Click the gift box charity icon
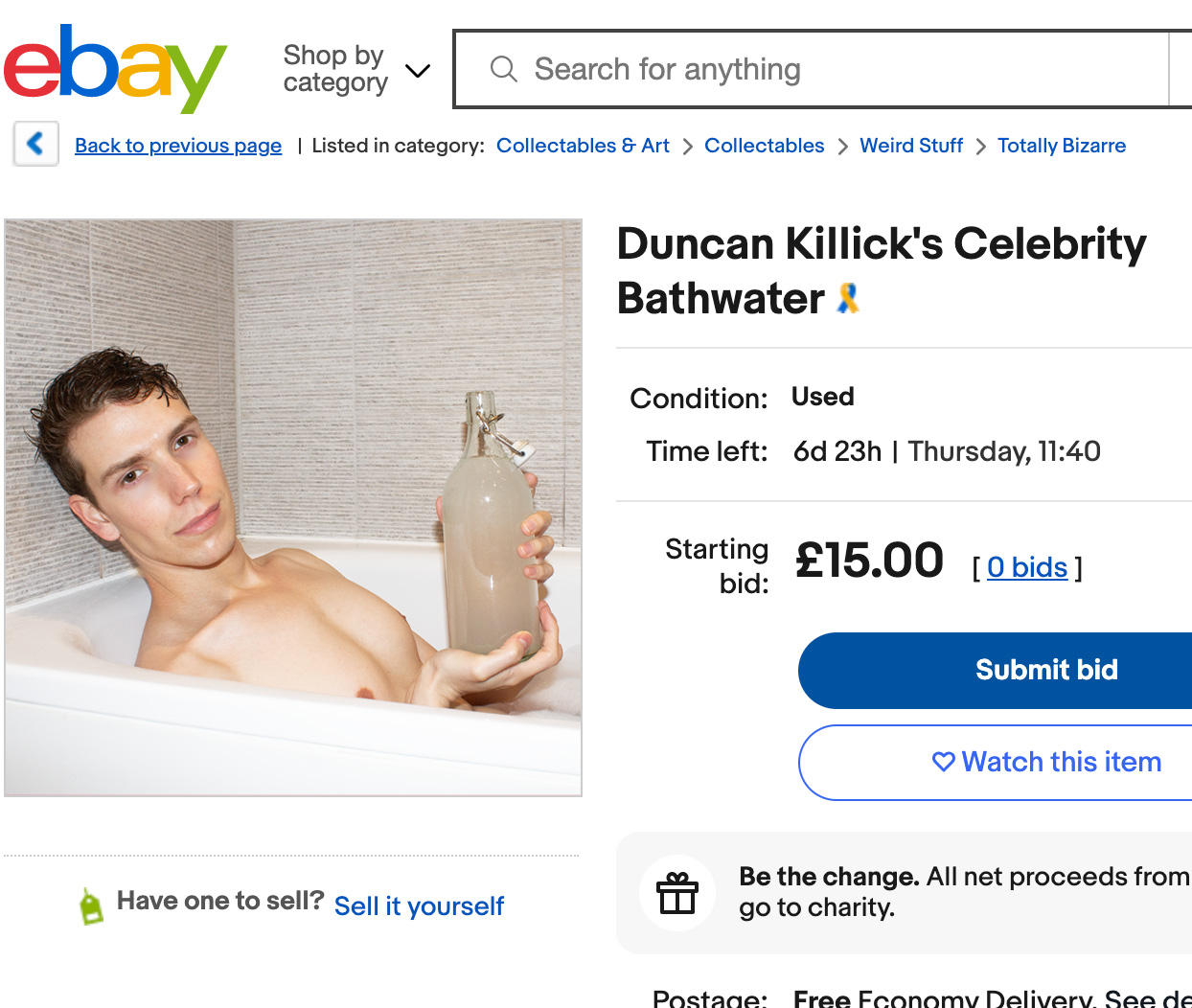This screenshot has width=1192, height=1008. [677, 893]
